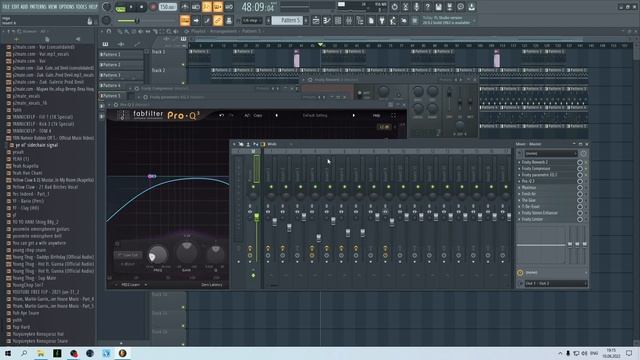This screenshot has height=360, width=640.
Task: Toggle auto scrolling arrow icon
Action: coord(196,20)
